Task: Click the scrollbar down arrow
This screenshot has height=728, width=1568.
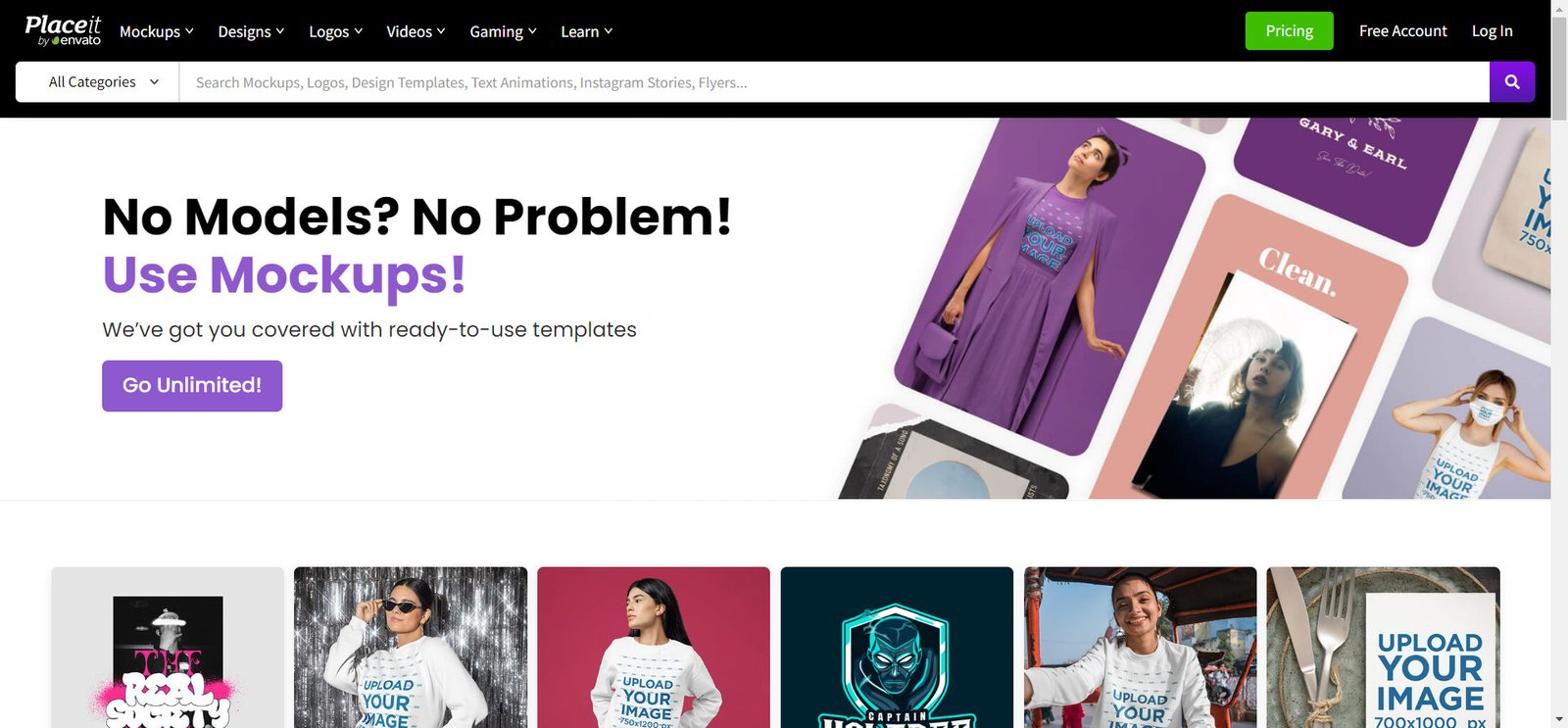Action: tap(1559, 720)
